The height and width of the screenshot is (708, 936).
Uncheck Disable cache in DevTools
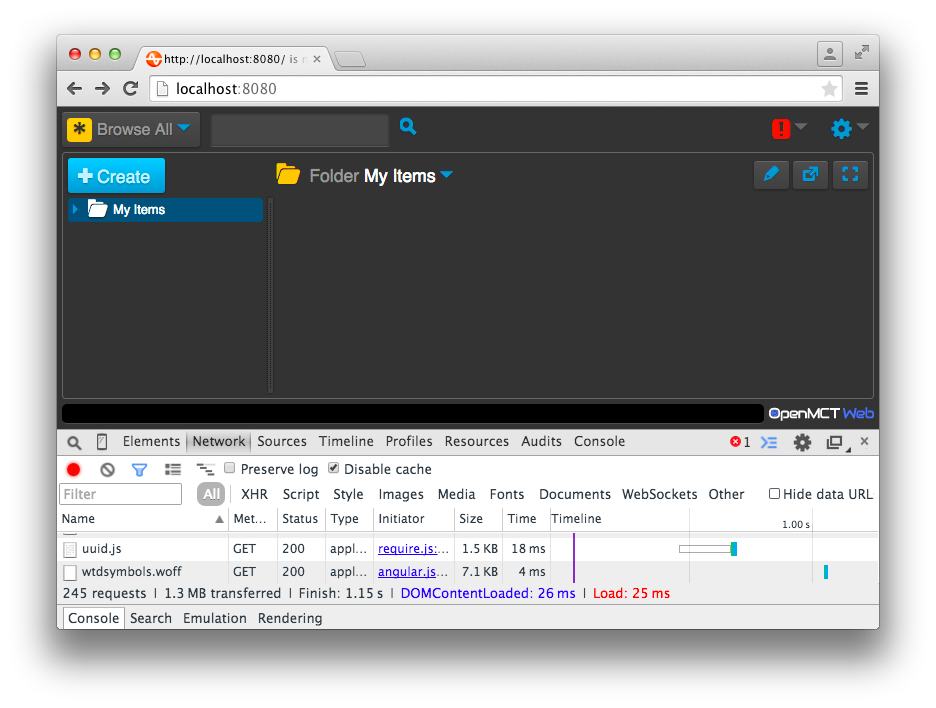tap(333, 468)
